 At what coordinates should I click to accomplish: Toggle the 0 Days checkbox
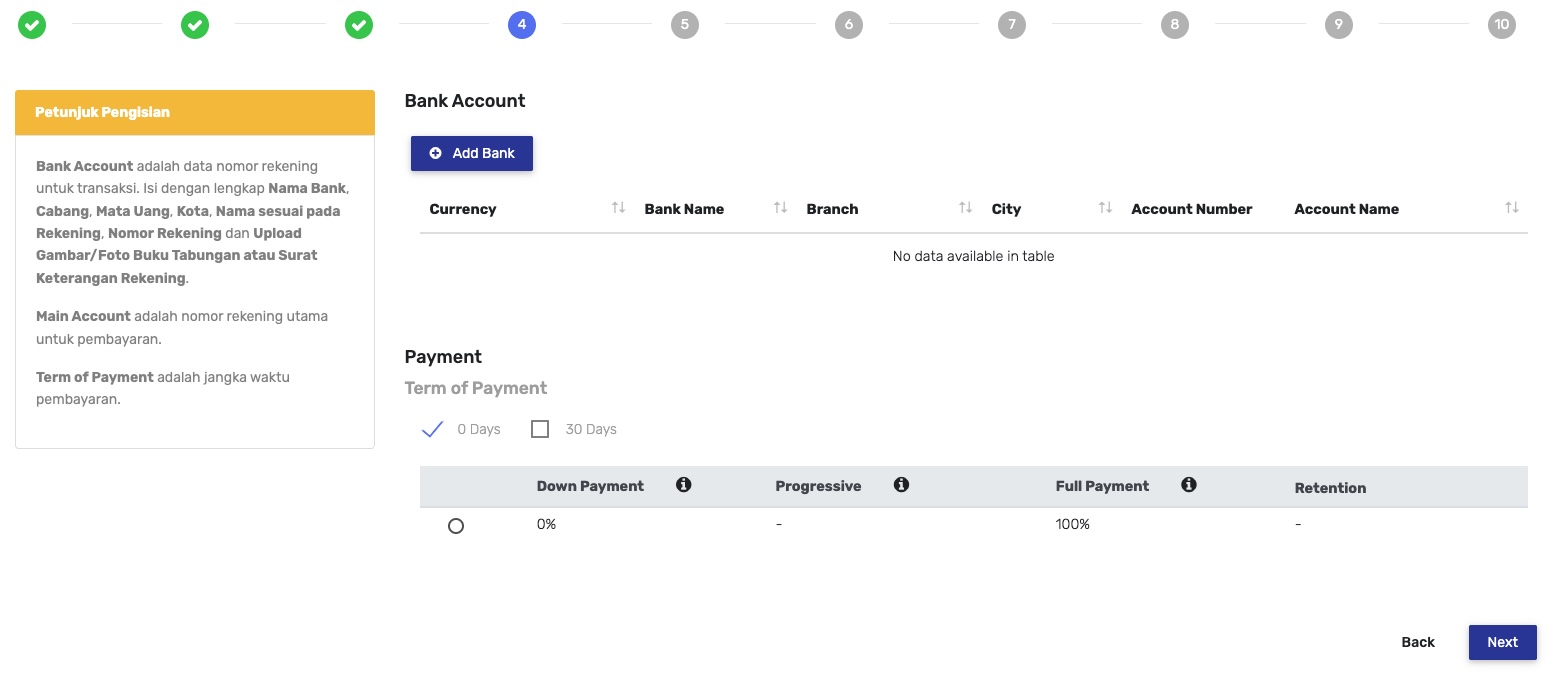tap(433, 429)
